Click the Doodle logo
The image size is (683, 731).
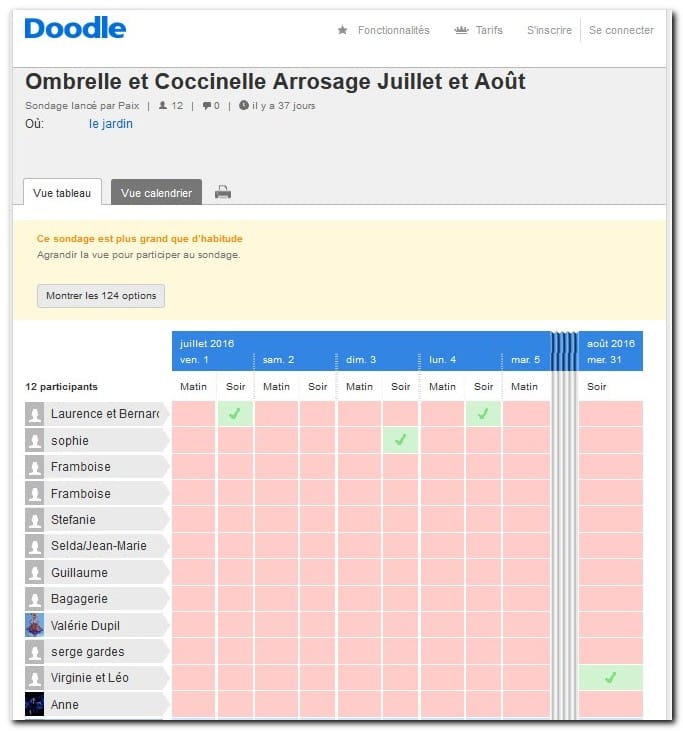(x=75, y=28)
